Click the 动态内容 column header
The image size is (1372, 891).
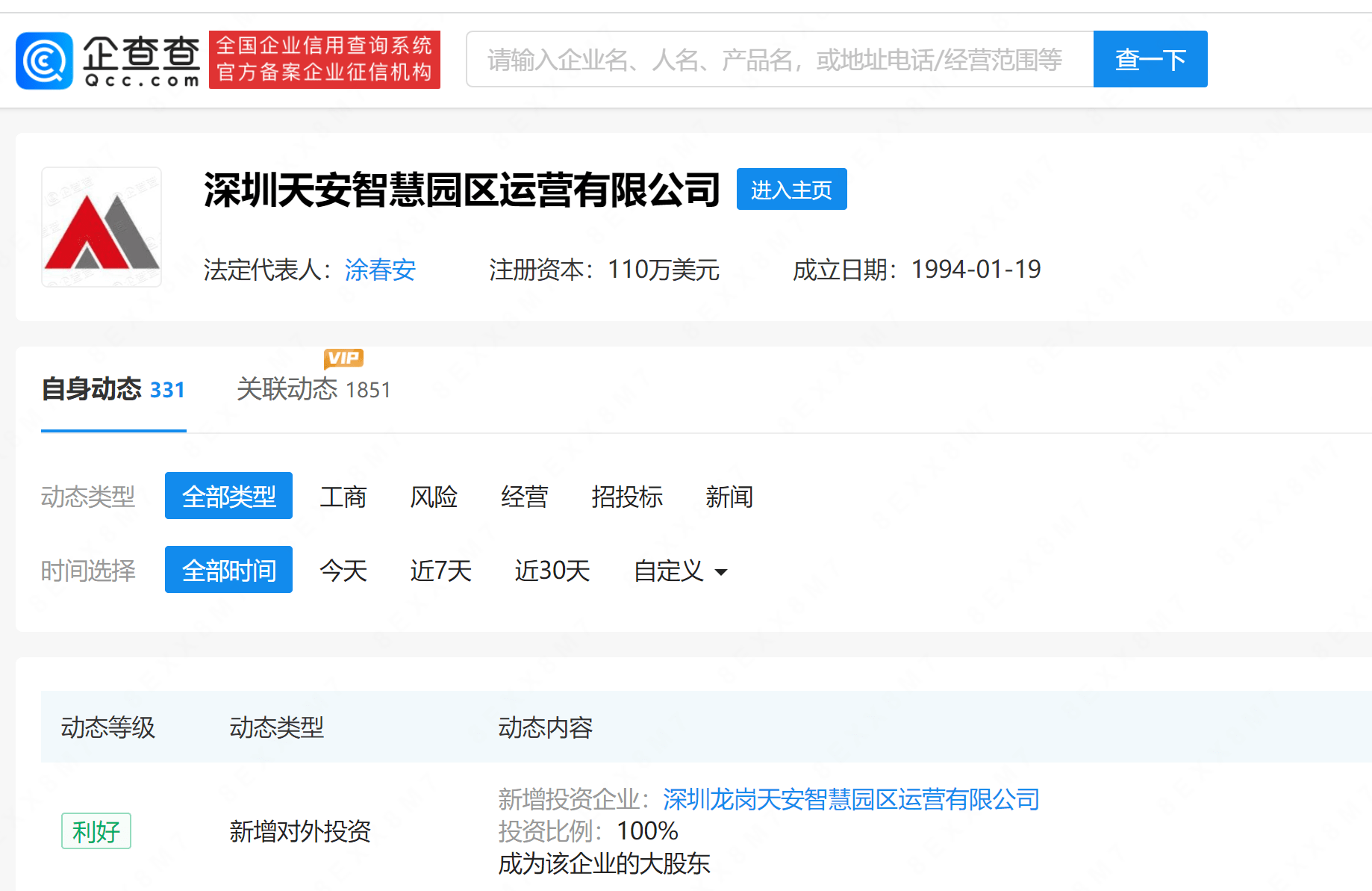546,727
